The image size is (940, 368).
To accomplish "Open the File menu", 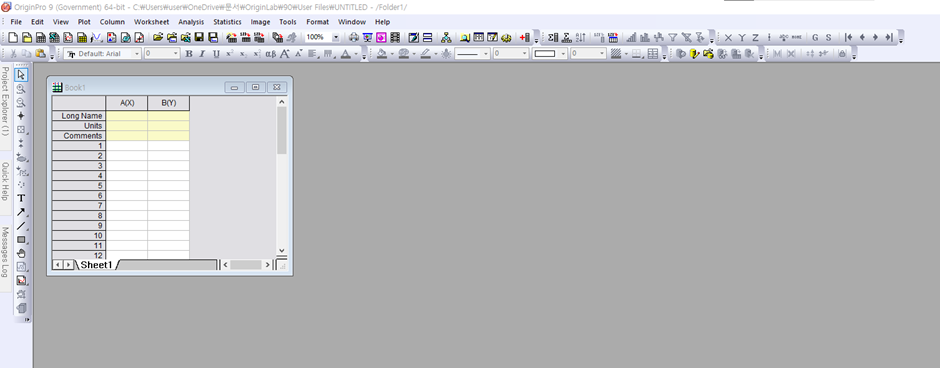I will tap(16, 22).
